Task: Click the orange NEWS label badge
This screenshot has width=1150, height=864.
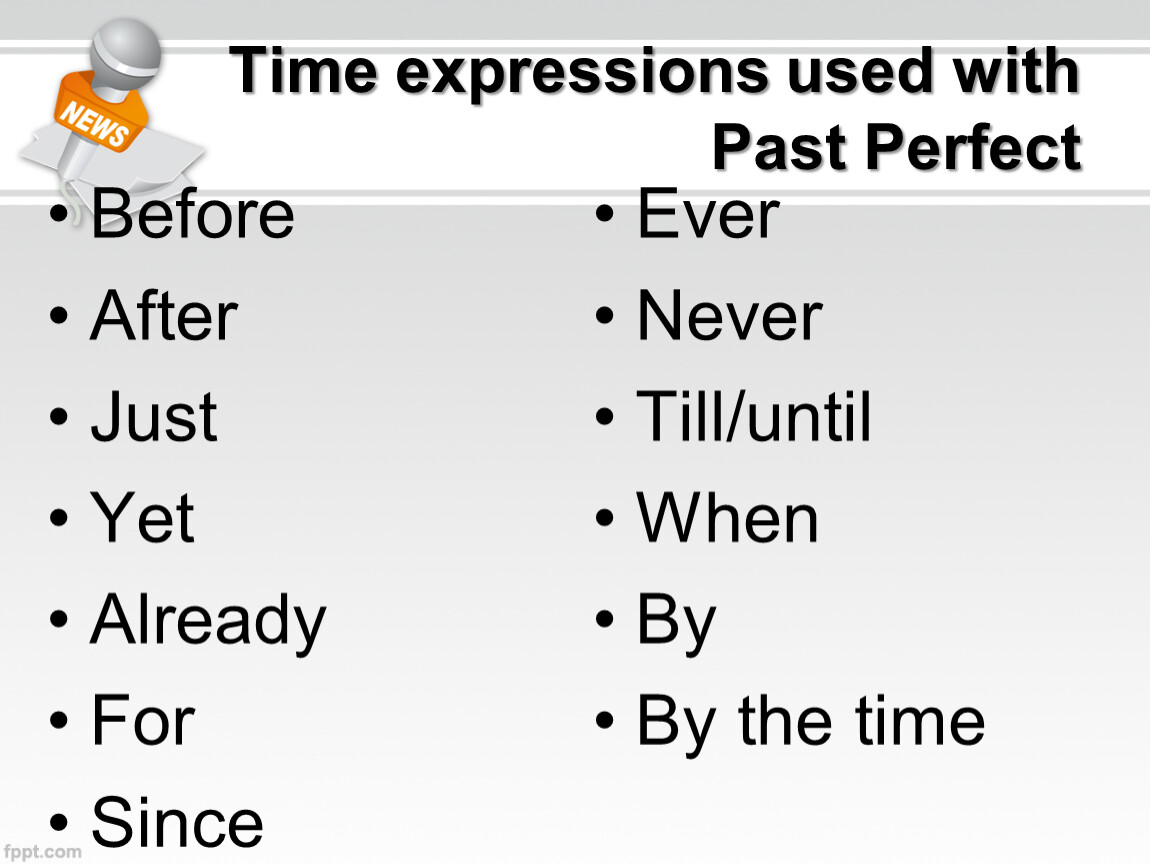Action: click(95, 125)
